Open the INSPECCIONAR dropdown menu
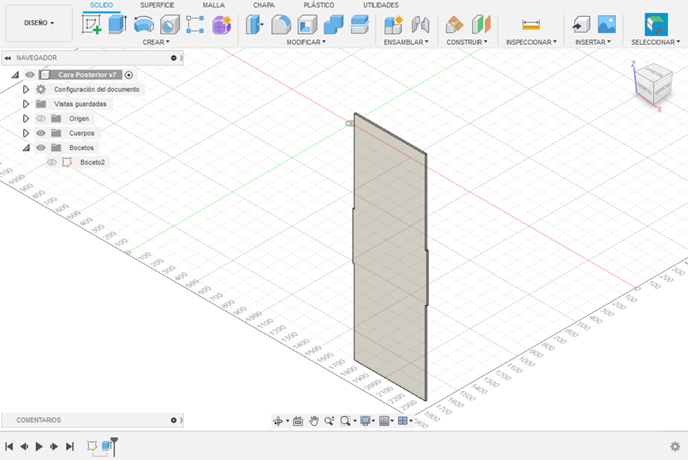The height and width of the screenshot is (460, 688). coord(531,42)
